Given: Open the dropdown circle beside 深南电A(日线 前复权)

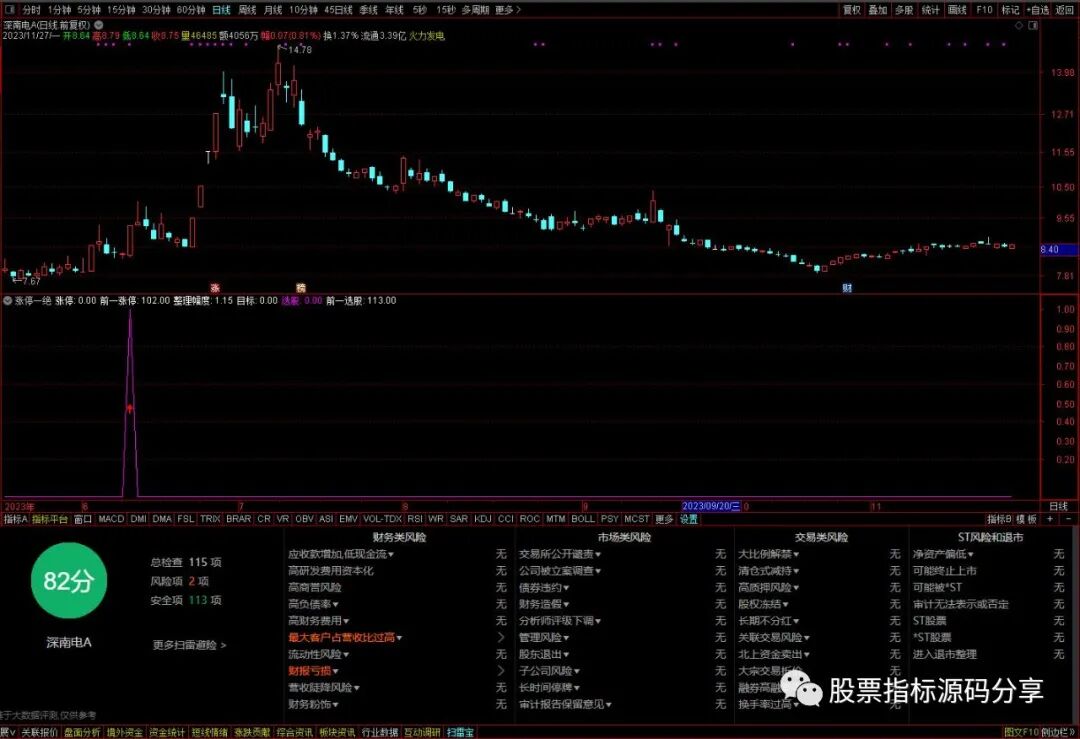Looking at the screenshot, I should [98, 25].
